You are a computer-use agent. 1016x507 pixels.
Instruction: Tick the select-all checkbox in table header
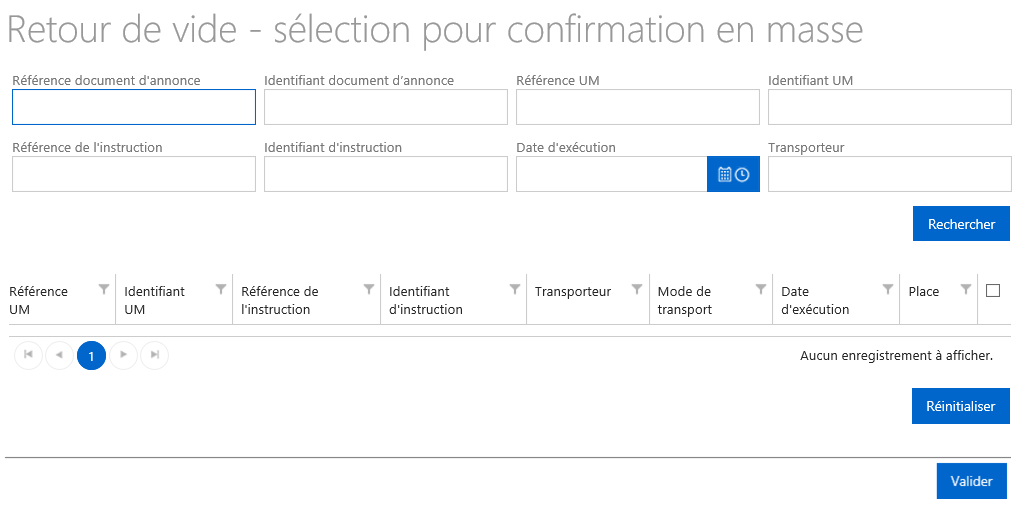point(993,290)
